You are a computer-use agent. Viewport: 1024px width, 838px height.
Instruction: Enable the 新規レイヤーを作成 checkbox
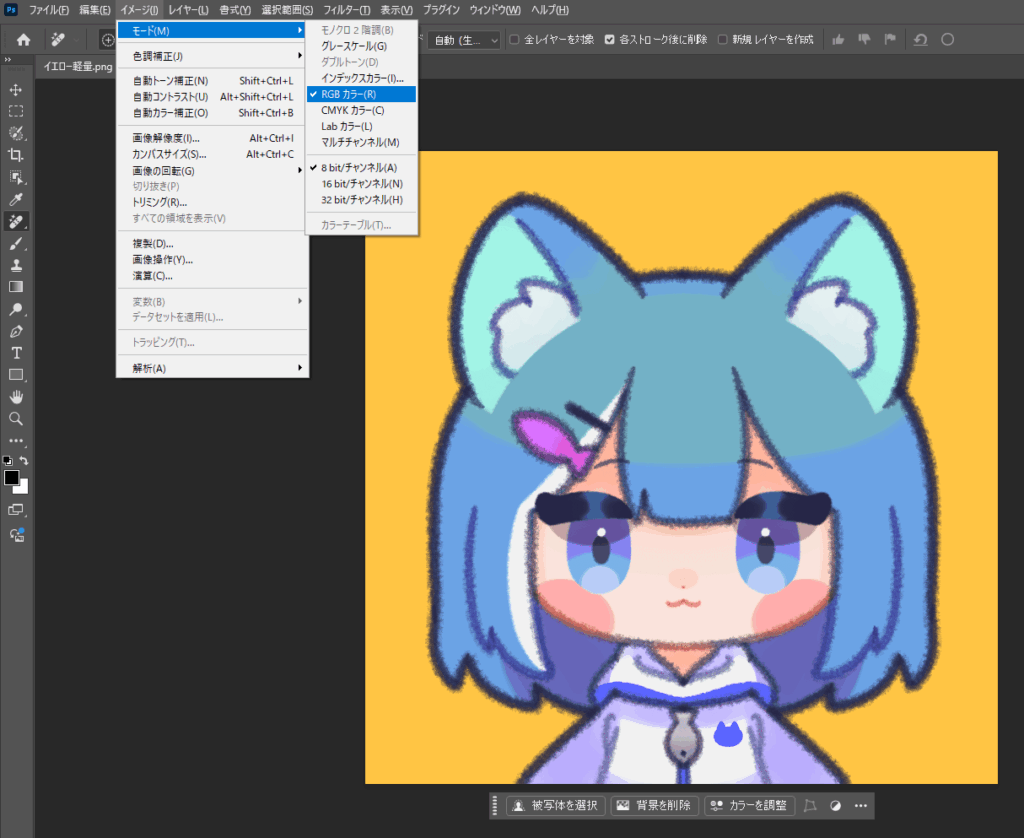722,40
